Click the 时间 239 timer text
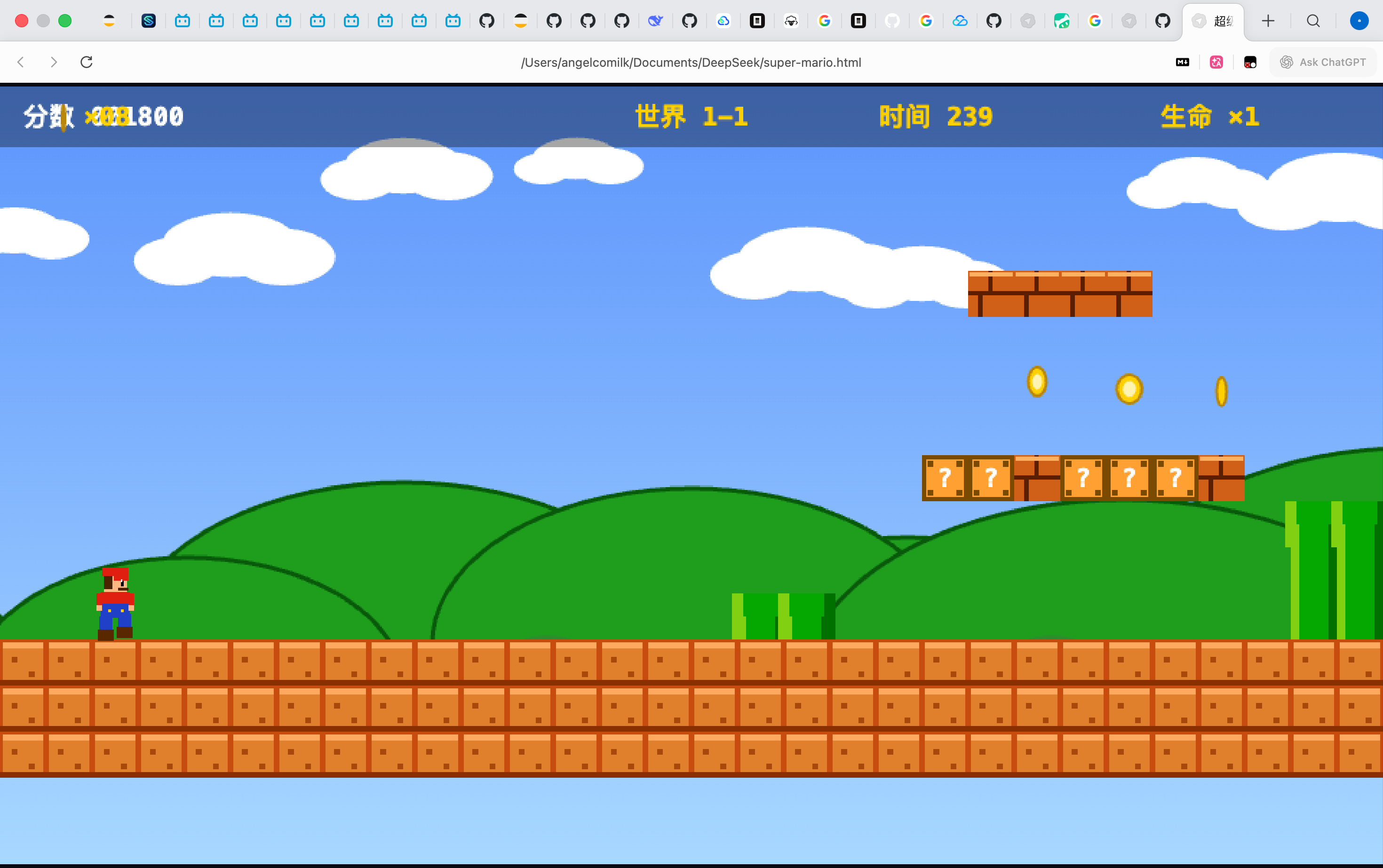The image size is (1383, 868). (x=936, y=117)
